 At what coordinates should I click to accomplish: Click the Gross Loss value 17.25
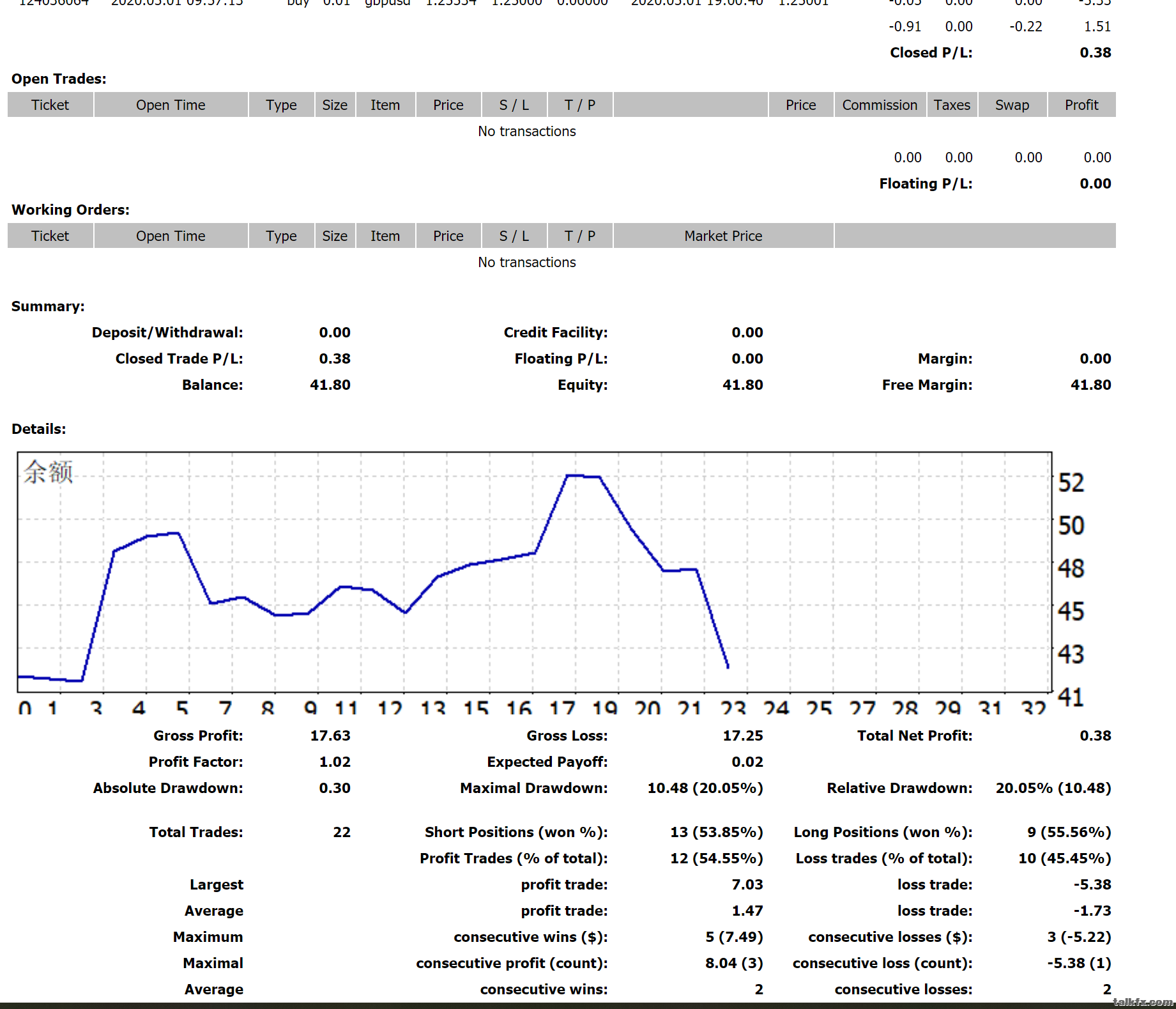coord(742,736)
